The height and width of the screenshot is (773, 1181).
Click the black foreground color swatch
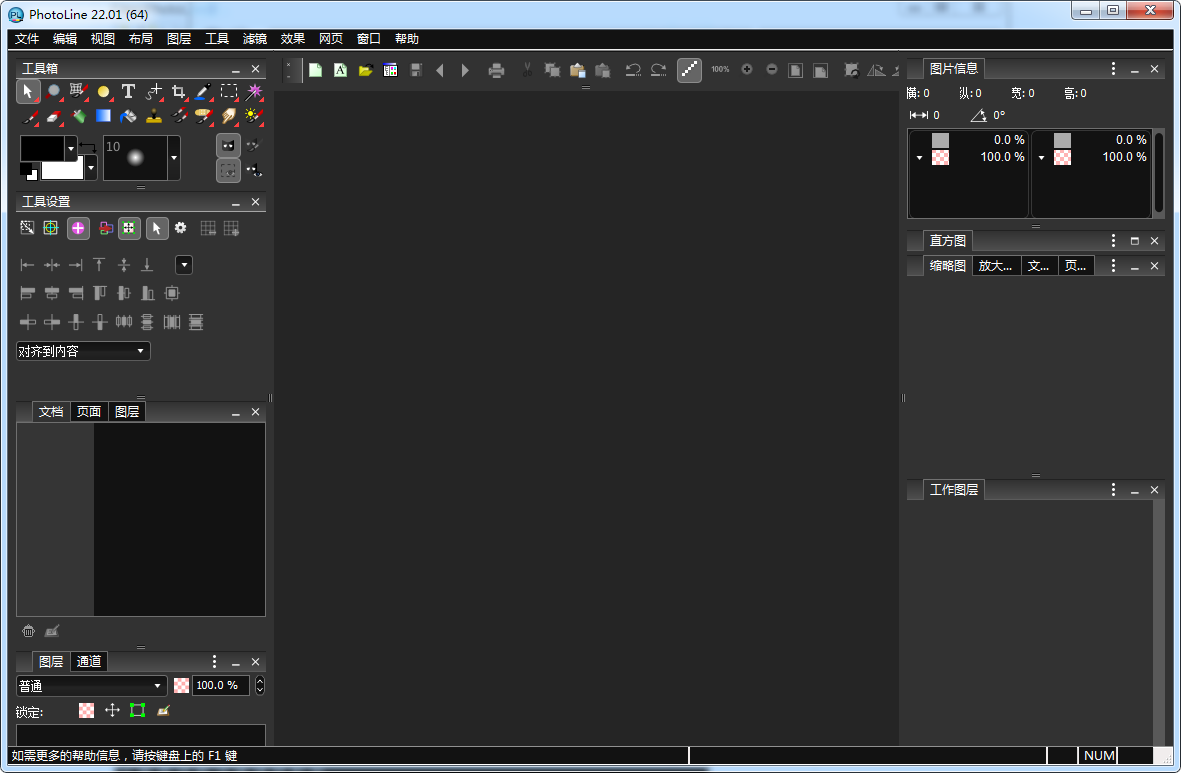[x=42, y=148]
